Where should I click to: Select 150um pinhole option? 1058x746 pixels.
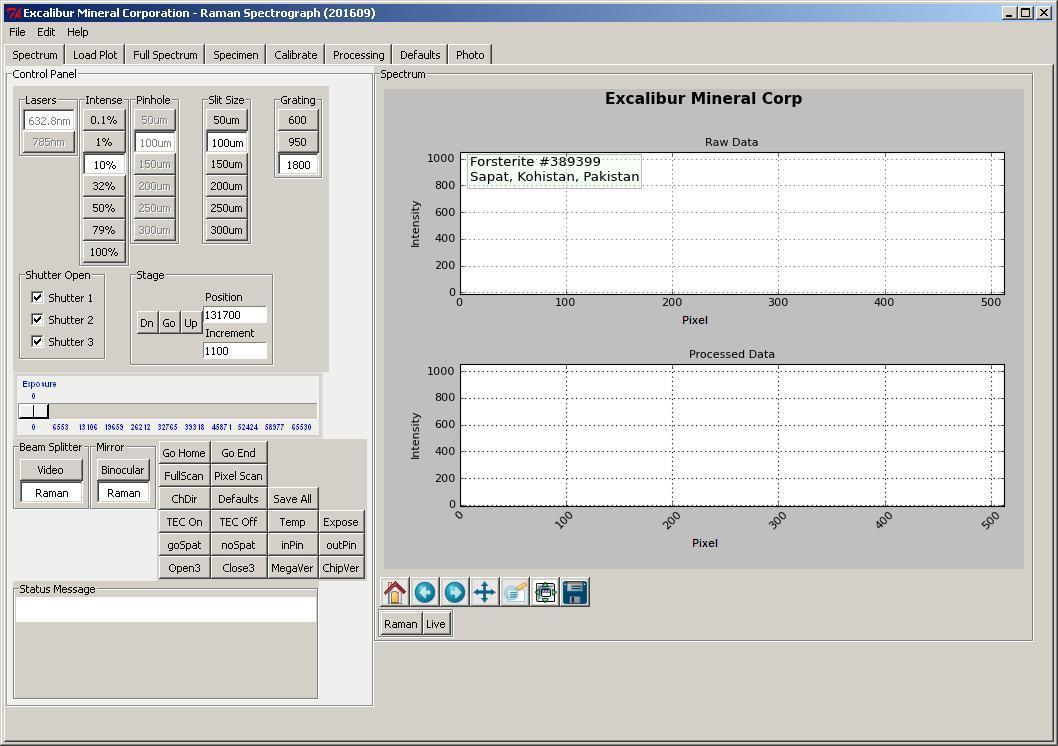pyautogui.click(x=155, y=164)
